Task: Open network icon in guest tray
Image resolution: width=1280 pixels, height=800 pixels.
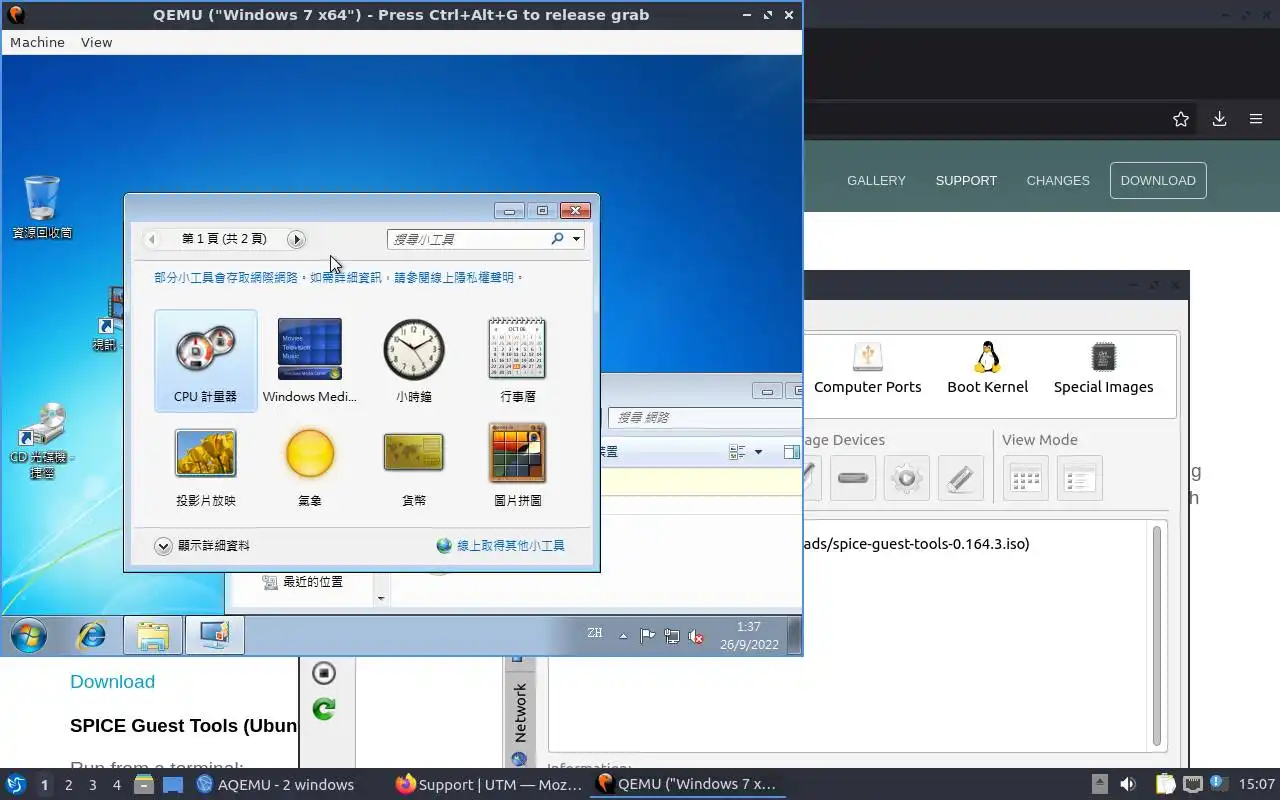Action: click(672, 636)
